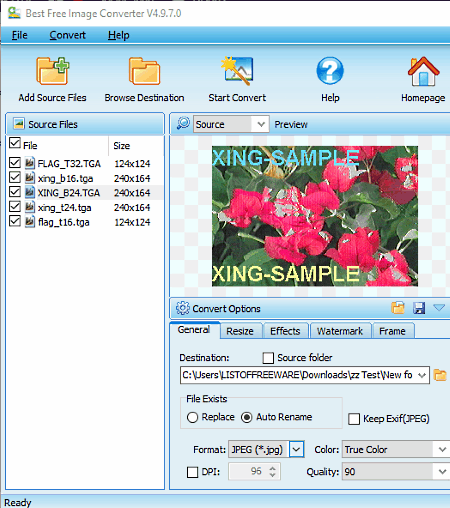The image size is (450, 508).
Task: Load convert options with the folder icon
Action: click(x=398, y=308)
